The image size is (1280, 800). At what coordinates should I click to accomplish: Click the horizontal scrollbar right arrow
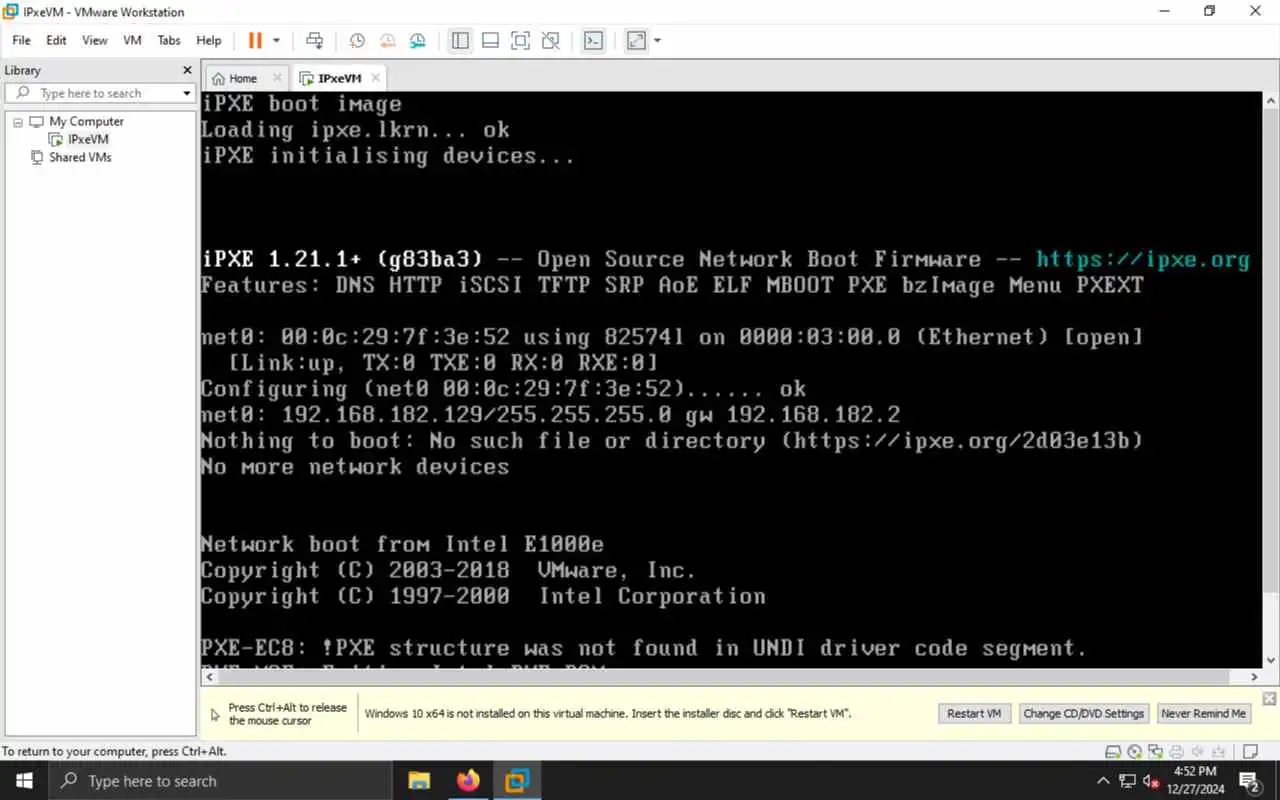pyautogui.click(x=1253, y=677)
